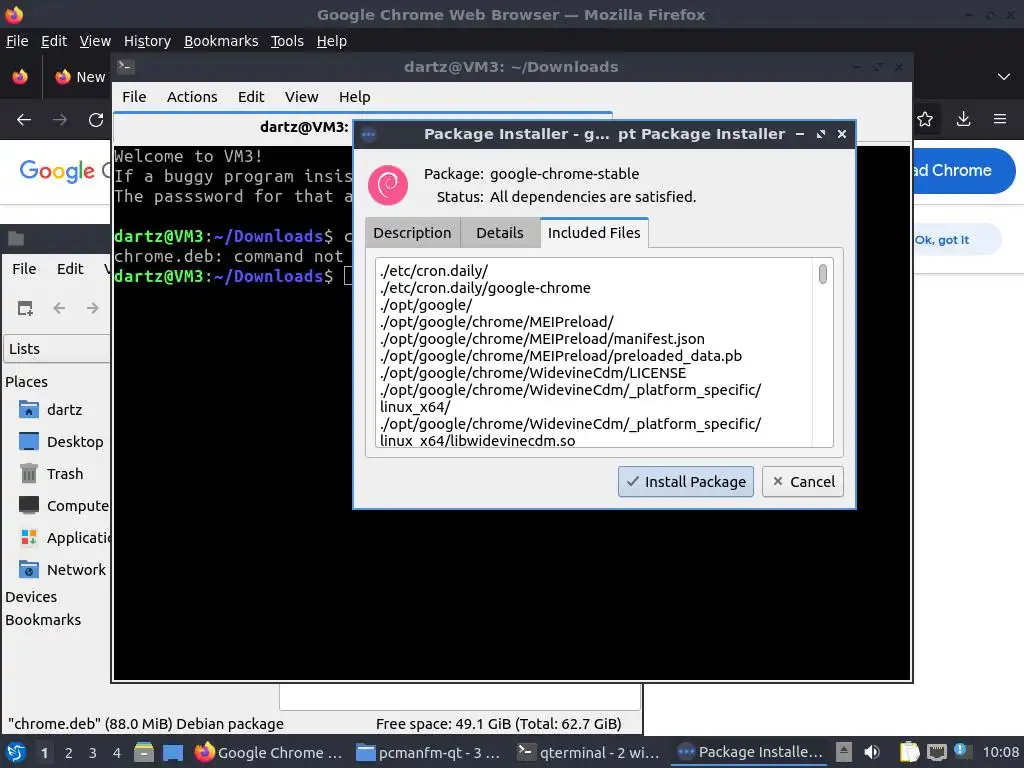This screenshot has height=768, width=1024.
Task: Open clipboard manager tray icon
Action: click(x=909, y=752)
